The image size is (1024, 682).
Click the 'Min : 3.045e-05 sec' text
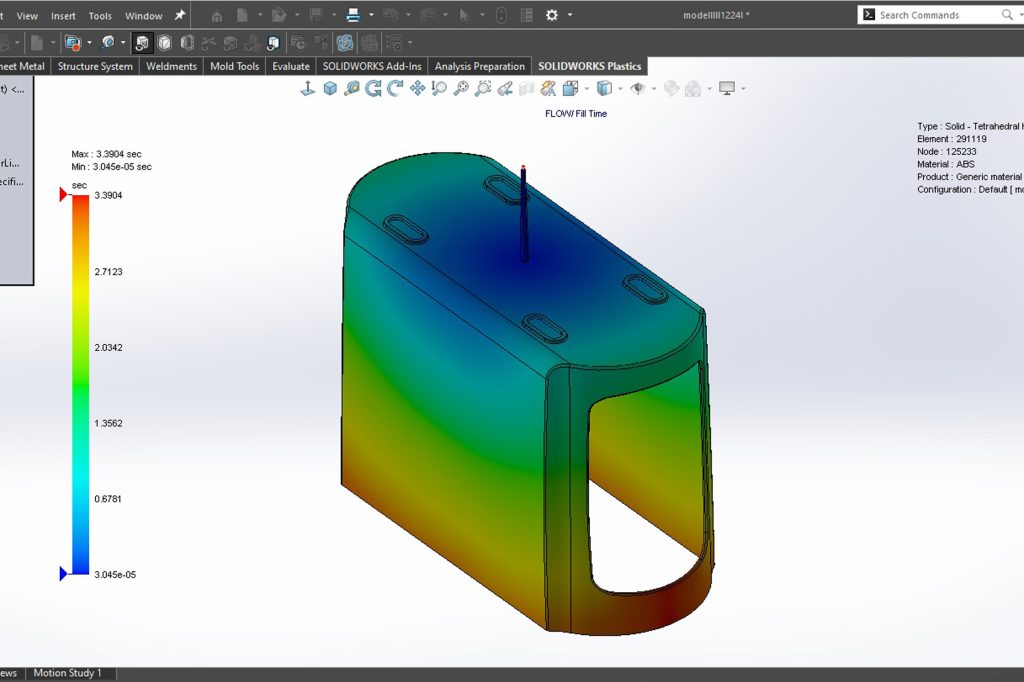pyautogui.click(x=112, y=167)
